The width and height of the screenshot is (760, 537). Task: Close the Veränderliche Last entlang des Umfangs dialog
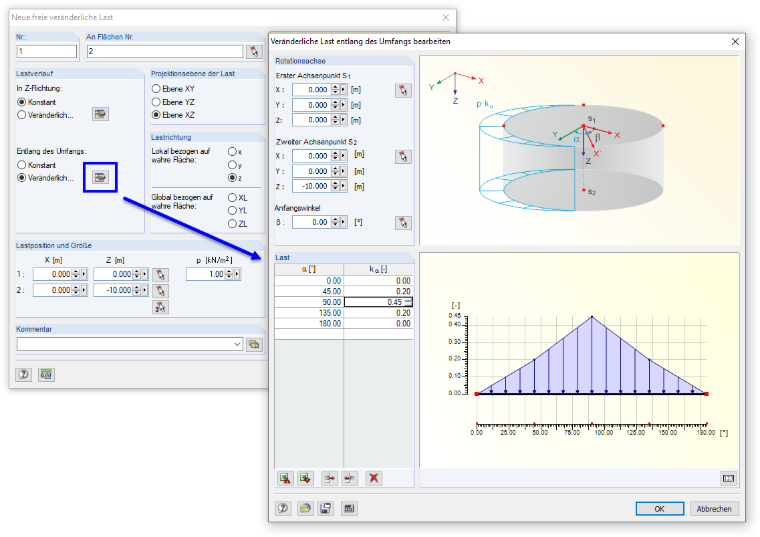(735, 42)
